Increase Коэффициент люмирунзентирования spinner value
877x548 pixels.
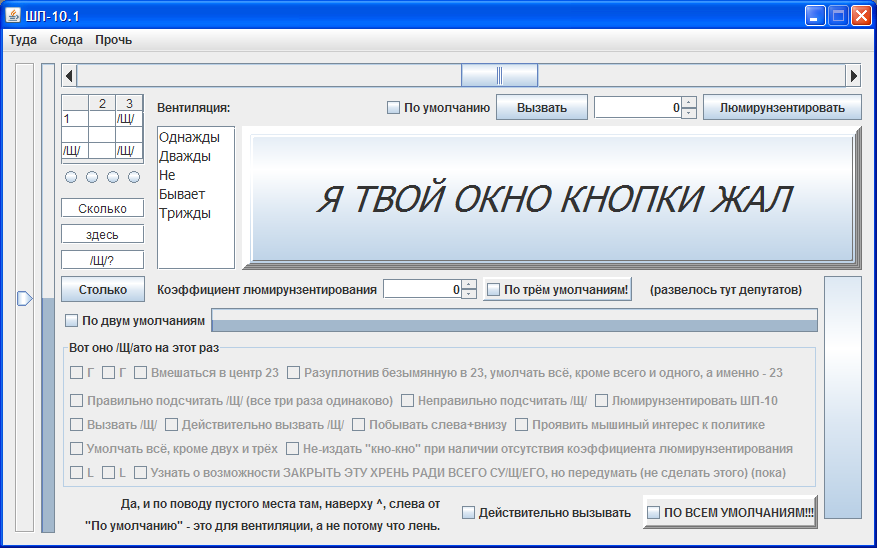coord(469,284)
